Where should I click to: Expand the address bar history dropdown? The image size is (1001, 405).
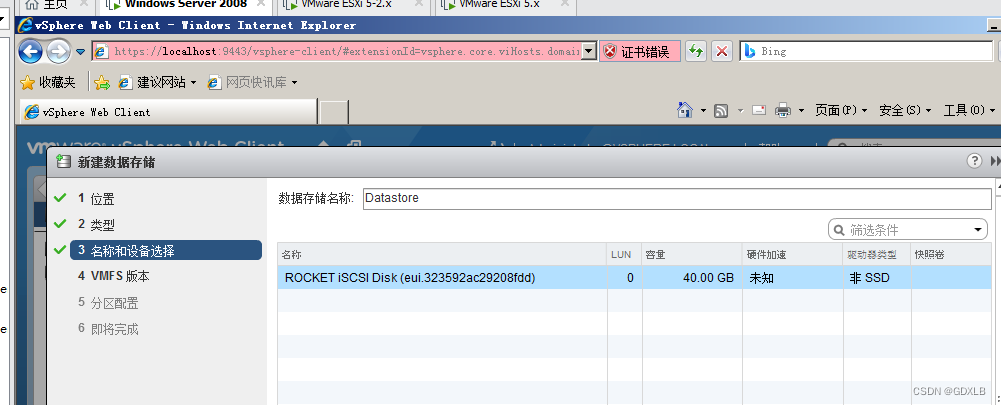pyautogui.click(x=589, y=51)
